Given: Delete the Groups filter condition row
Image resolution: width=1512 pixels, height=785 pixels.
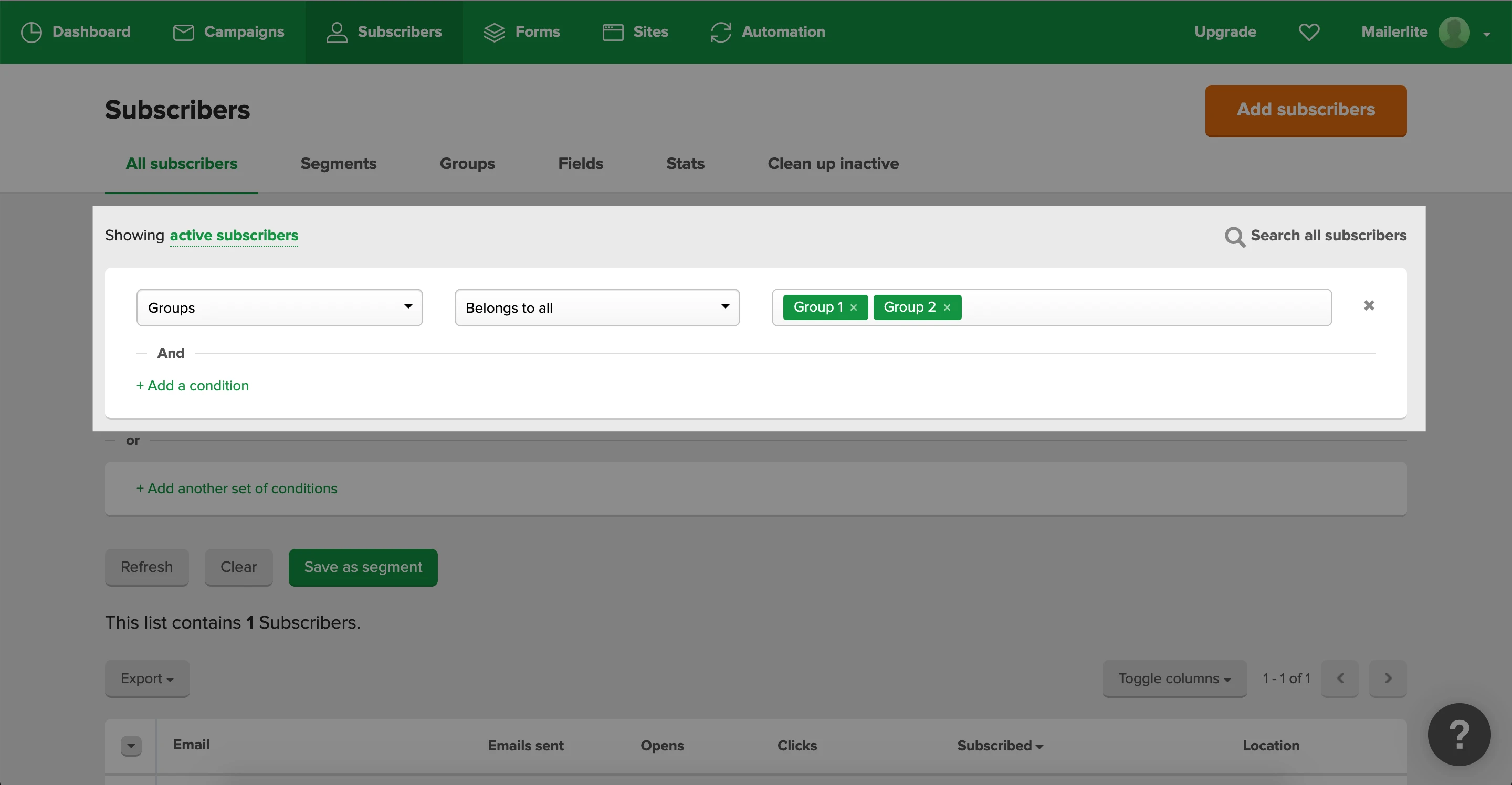Looking at the screenshot, I should [x=1369, y=306].
